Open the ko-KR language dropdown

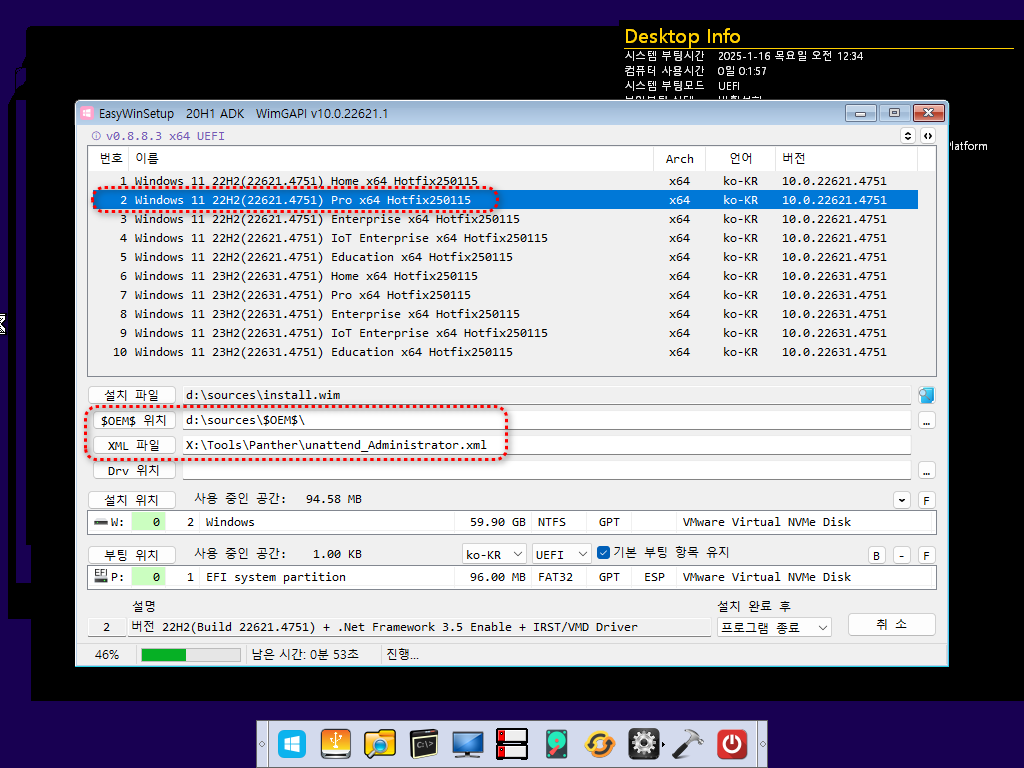click(x=494, y=554)
